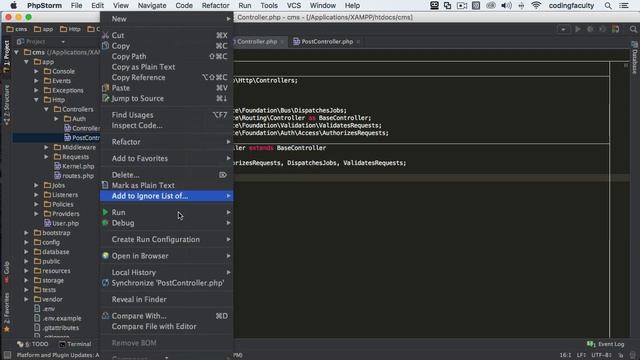Open the Refactor submenu in context menu
This screenshot has width=640, height=360.
click(x=167, y=142)
